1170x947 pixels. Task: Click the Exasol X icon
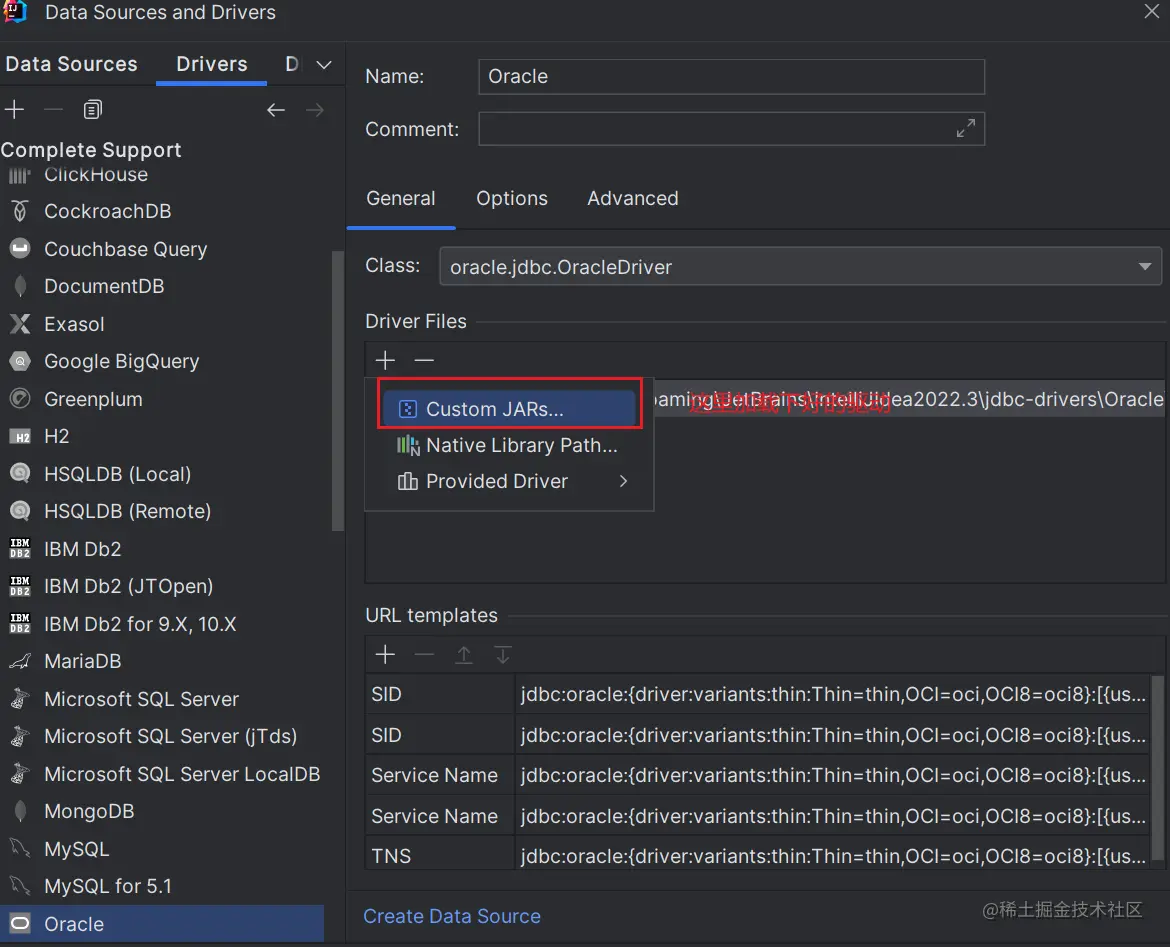point(20,324)
